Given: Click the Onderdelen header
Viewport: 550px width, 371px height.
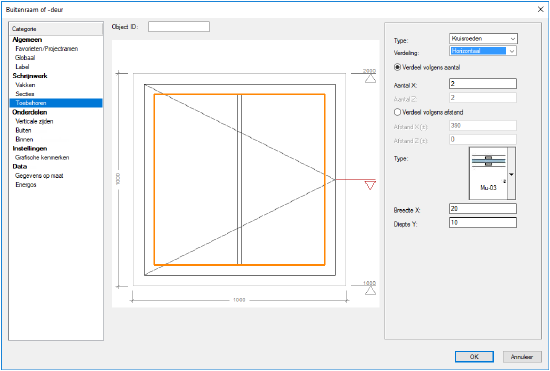Looking at the screenshot, I should [x=29, y=112].
